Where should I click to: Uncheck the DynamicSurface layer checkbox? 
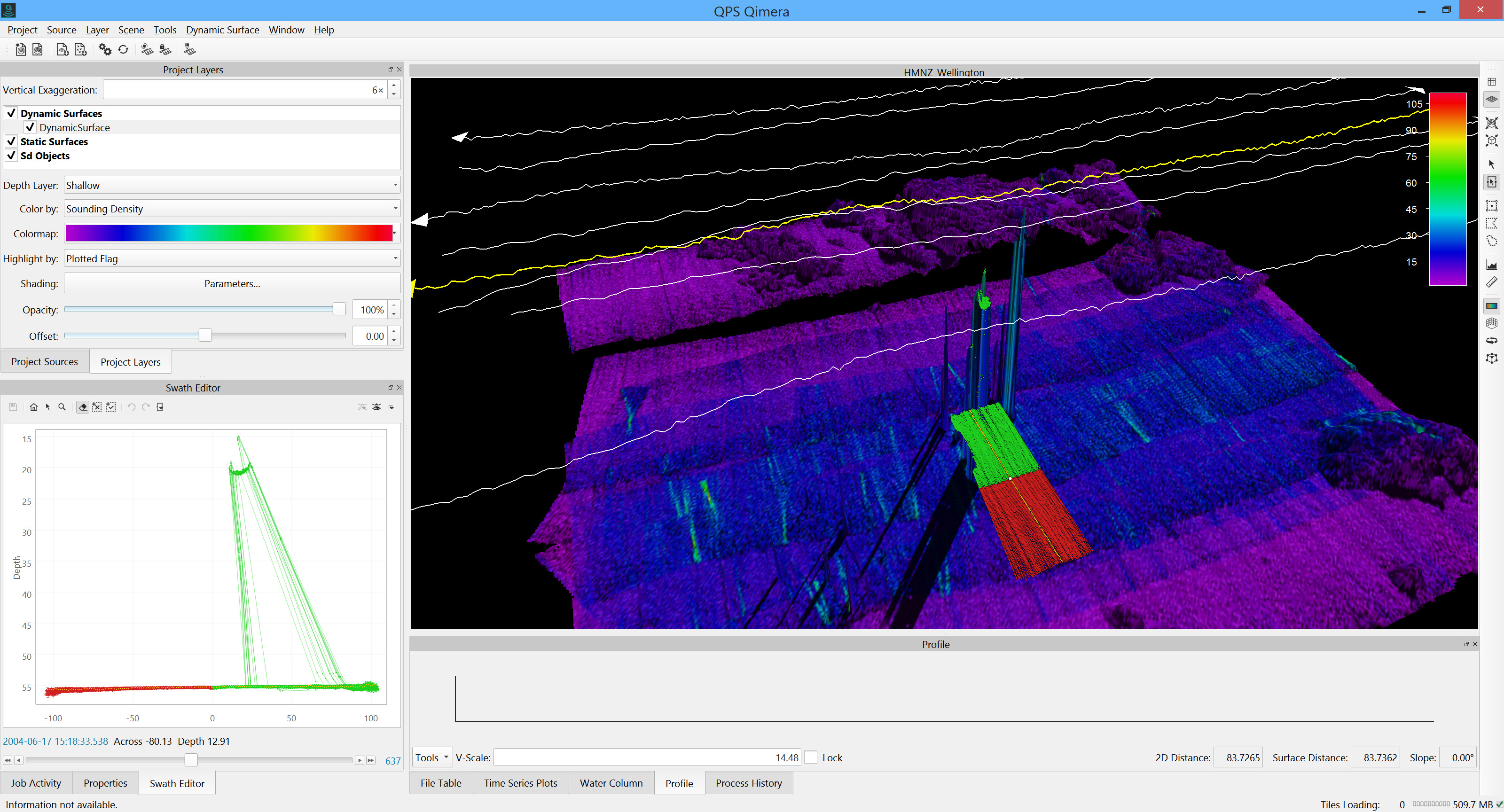pos(31,127)
